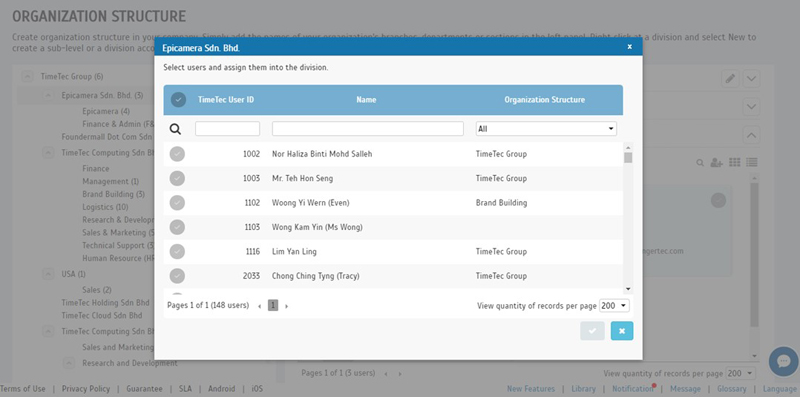Collapse the USA tree node
800x397 pixels.
point(48,274)
